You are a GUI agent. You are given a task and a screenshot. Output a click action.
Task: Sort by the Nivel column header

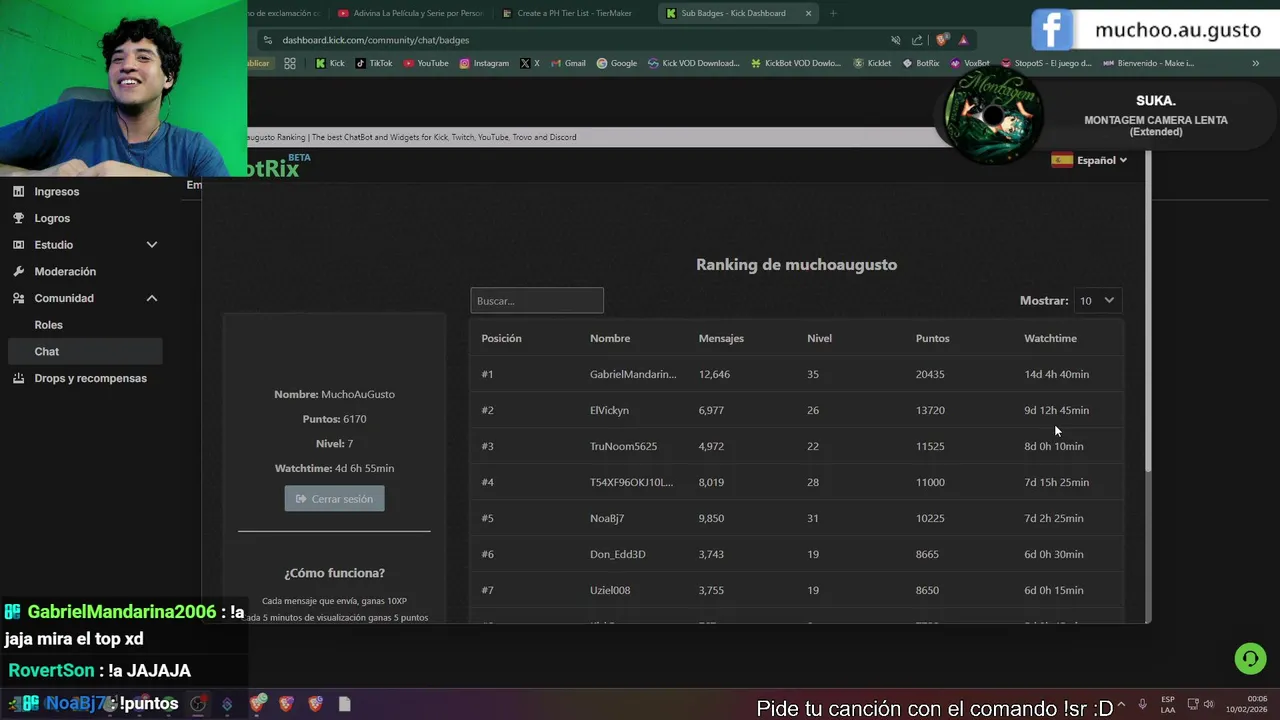pos(819,338)
